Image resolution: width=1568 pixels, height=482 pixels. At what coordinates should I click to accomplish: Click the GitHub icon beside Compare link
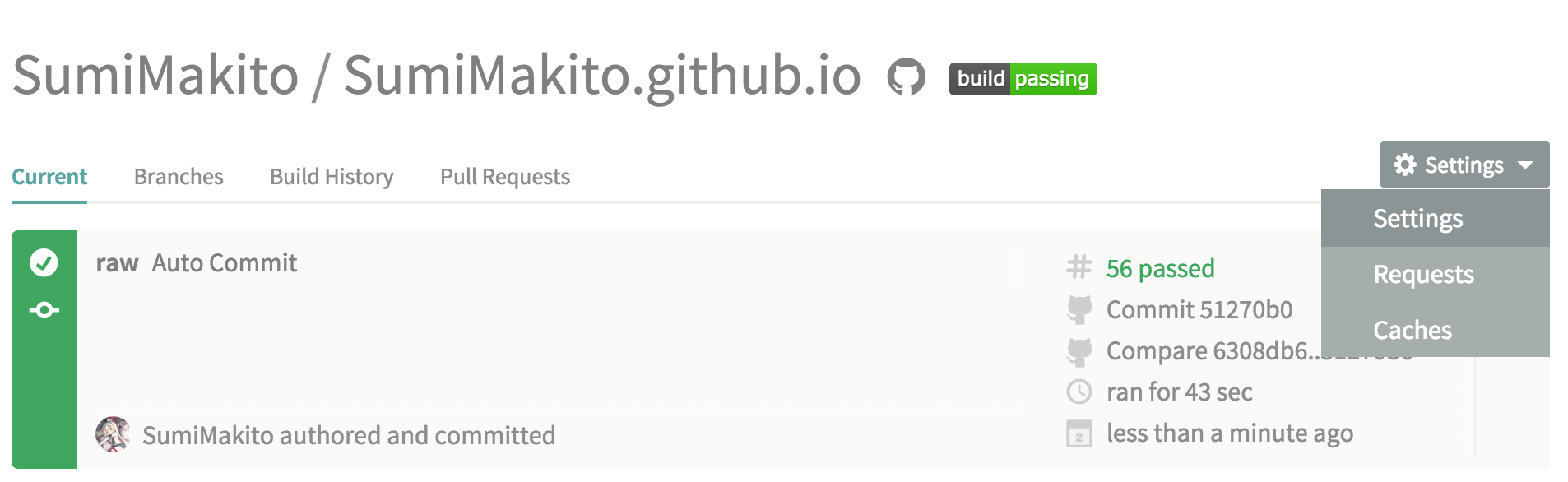point(1079,351)
